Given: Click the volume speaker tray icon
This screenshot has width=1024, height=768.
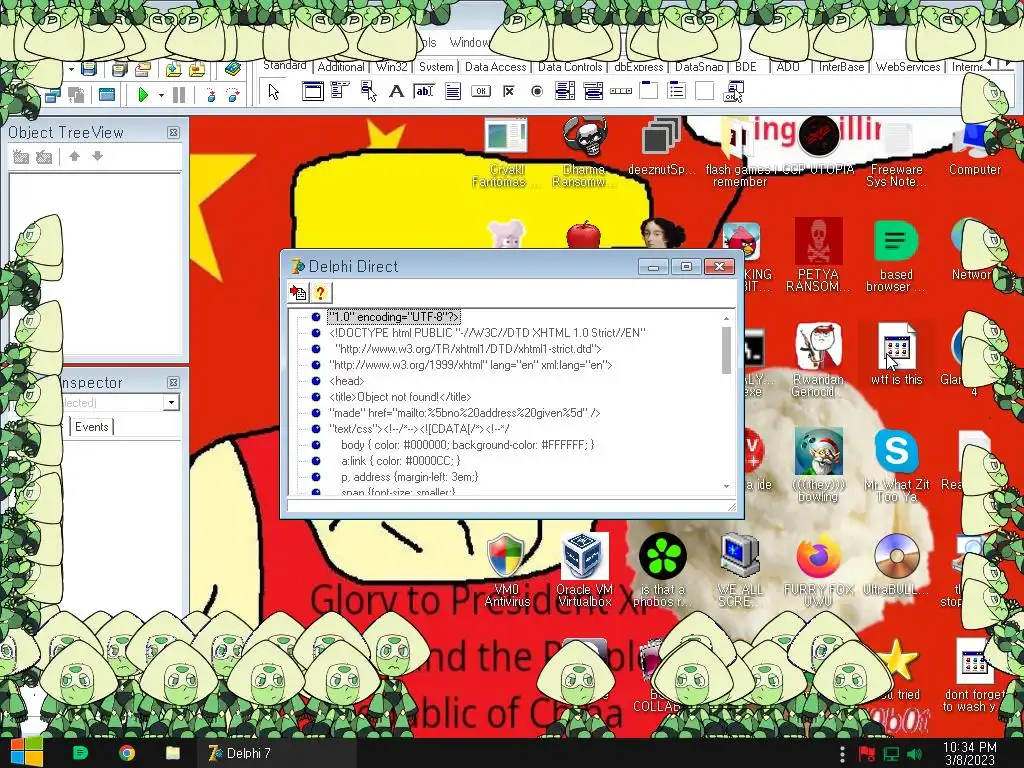Looking at the screenshot, I should 914,754.
